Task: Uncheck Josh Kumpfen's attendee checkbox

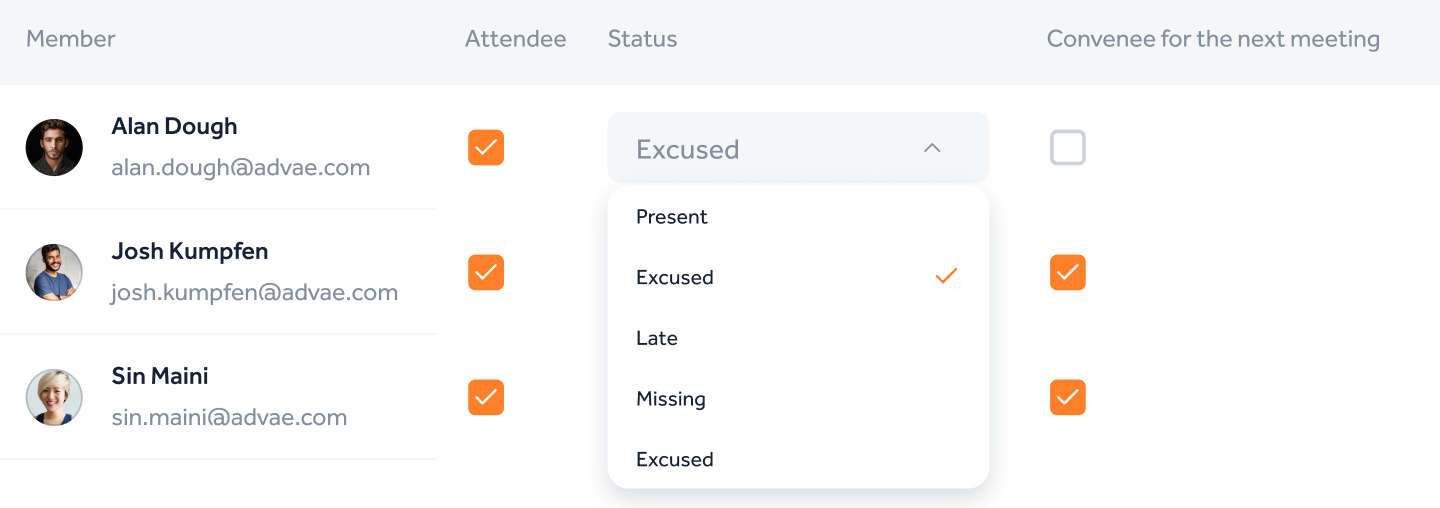Action: coord(486,272)
